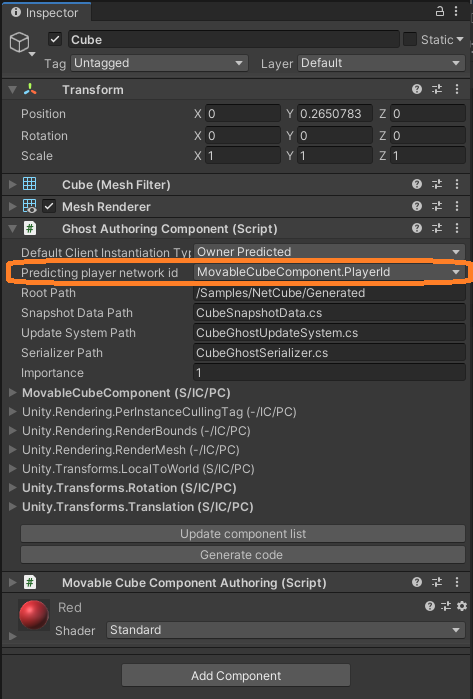Open the Inspector tab kebab menu
This screenshot has height=699, width=473.
tap(456, 12)
